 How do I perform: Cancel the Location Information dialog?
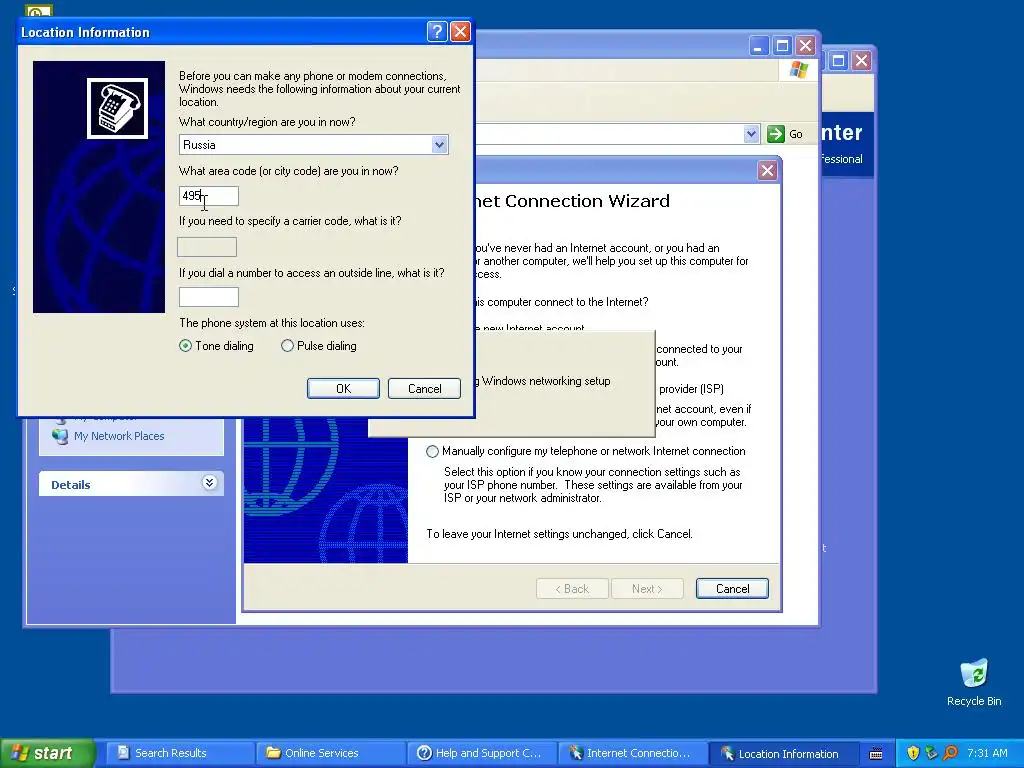(424, 389)
